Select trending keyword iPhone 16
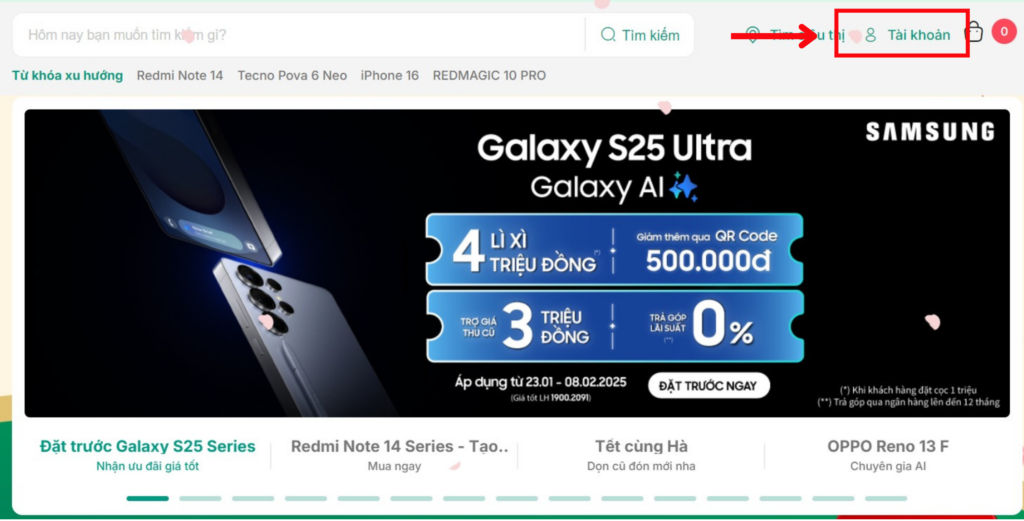 pyautogui.click(x=390, y=76)
